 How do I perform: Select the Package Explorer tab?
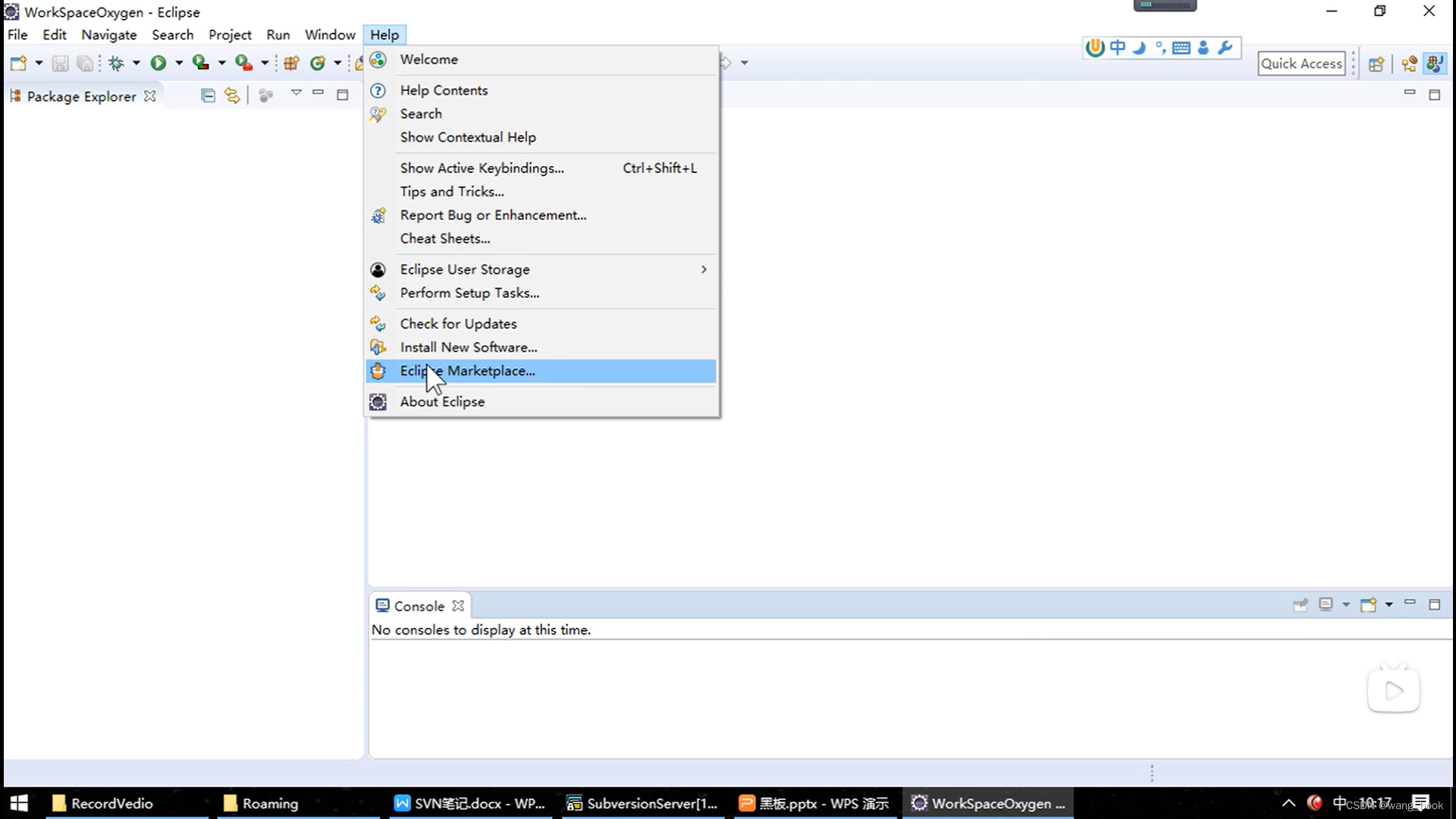pyautogui.click(x=82, y=96)
